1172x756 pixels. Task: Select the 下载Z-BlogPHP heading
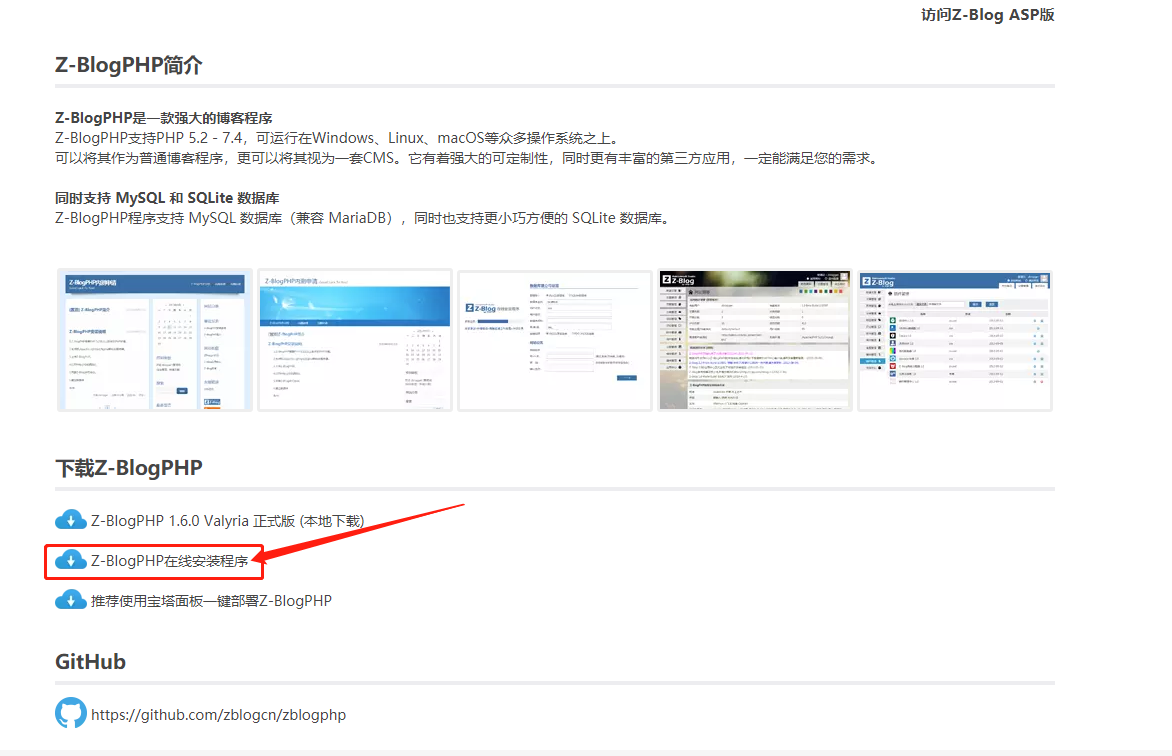(129, 468)
